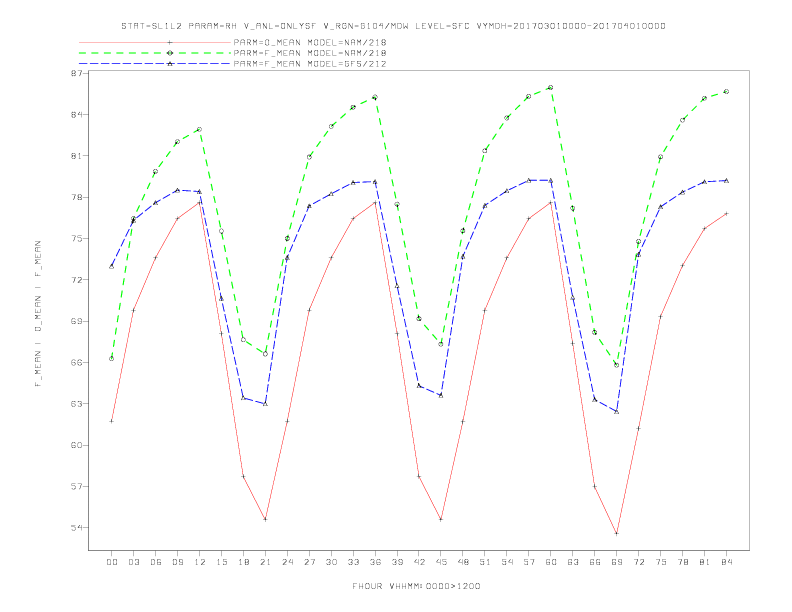This screenshot has width=792, height=612.
Task: Click the green circle data point at hour 84
Action: (x=726, y=92)
